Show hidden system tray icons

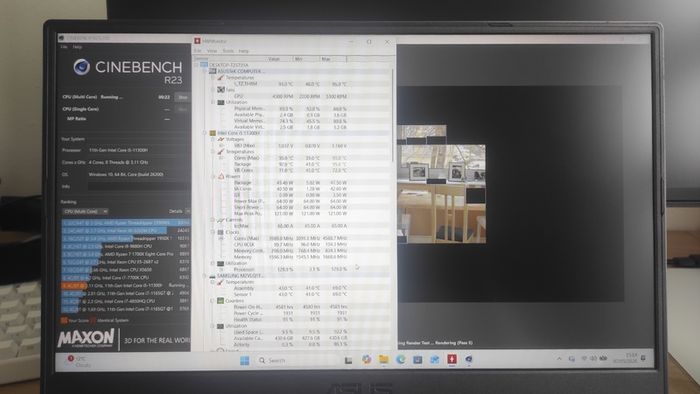559,358
